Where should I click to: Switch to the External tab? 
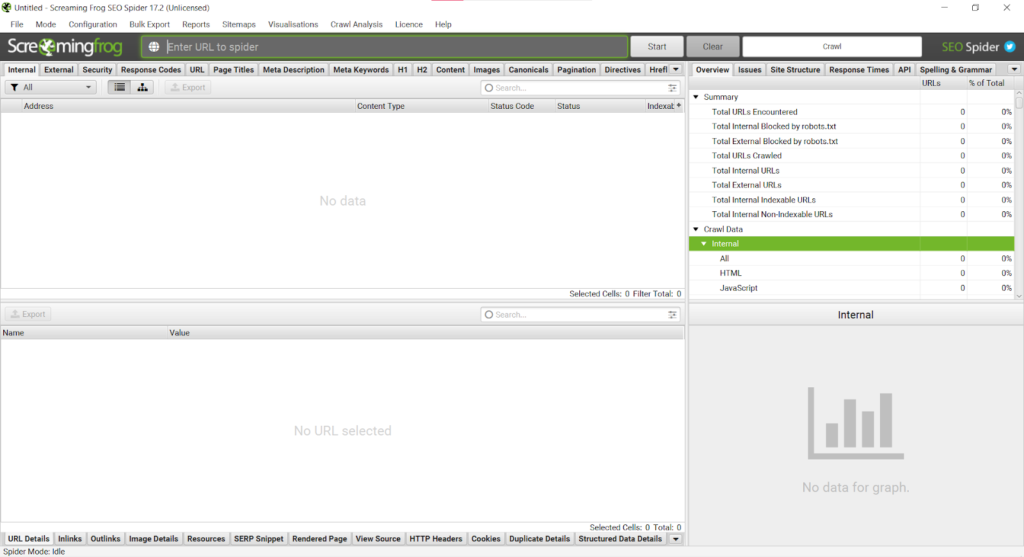pos(59,69)
